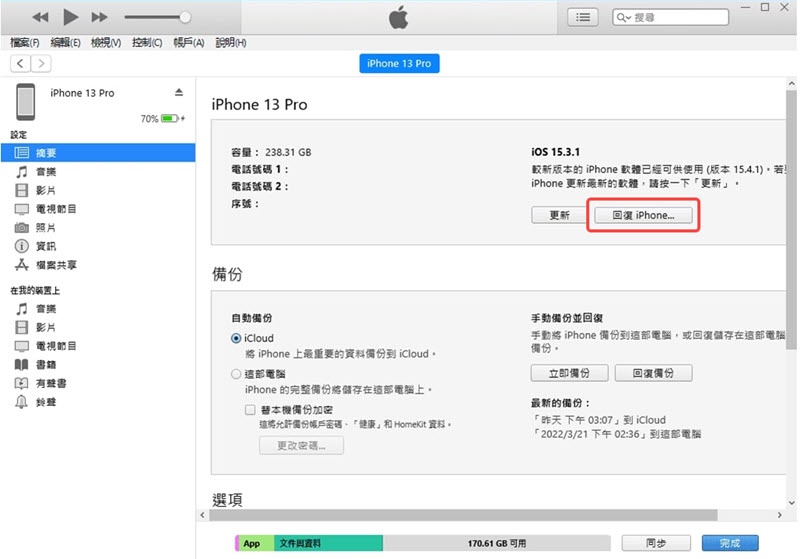This screenshot has height=559, width=800.
Task: Click the Apple logo at top
Action: [x=398, y=17]
